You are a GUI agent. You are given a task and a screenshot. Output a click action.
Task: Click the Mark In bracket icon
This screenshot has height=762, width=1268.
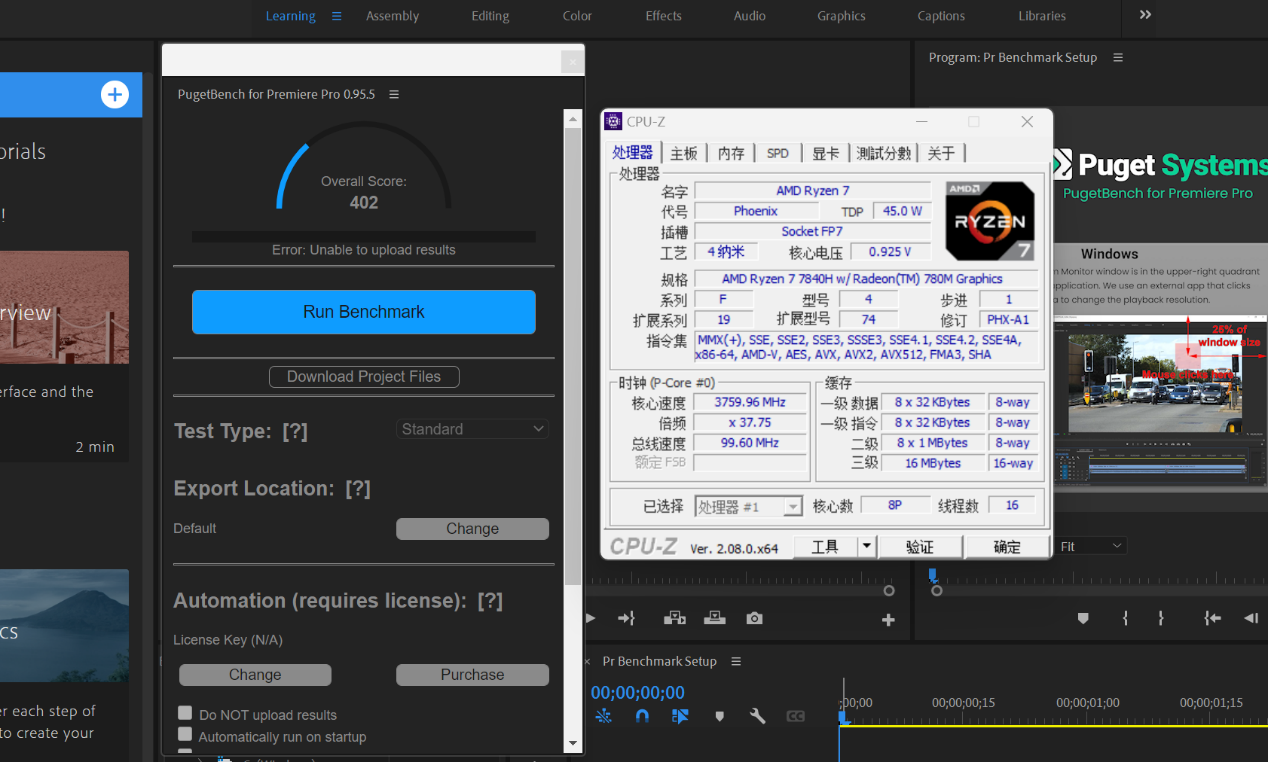tap(1125, 619)
